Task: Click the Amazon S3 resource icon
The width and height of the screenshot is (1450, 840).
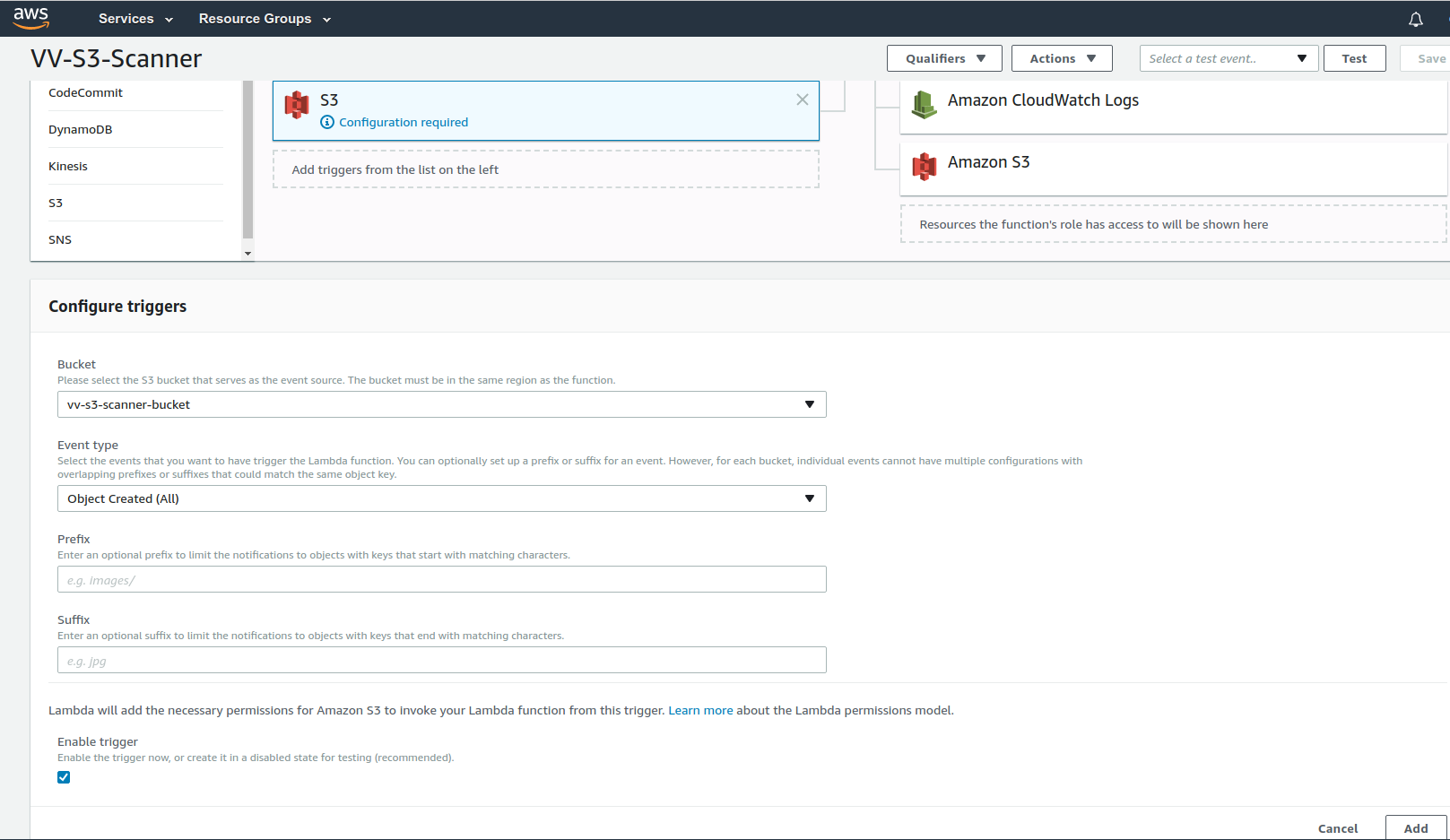Action: pyautogui.click(x=924, y=166)
